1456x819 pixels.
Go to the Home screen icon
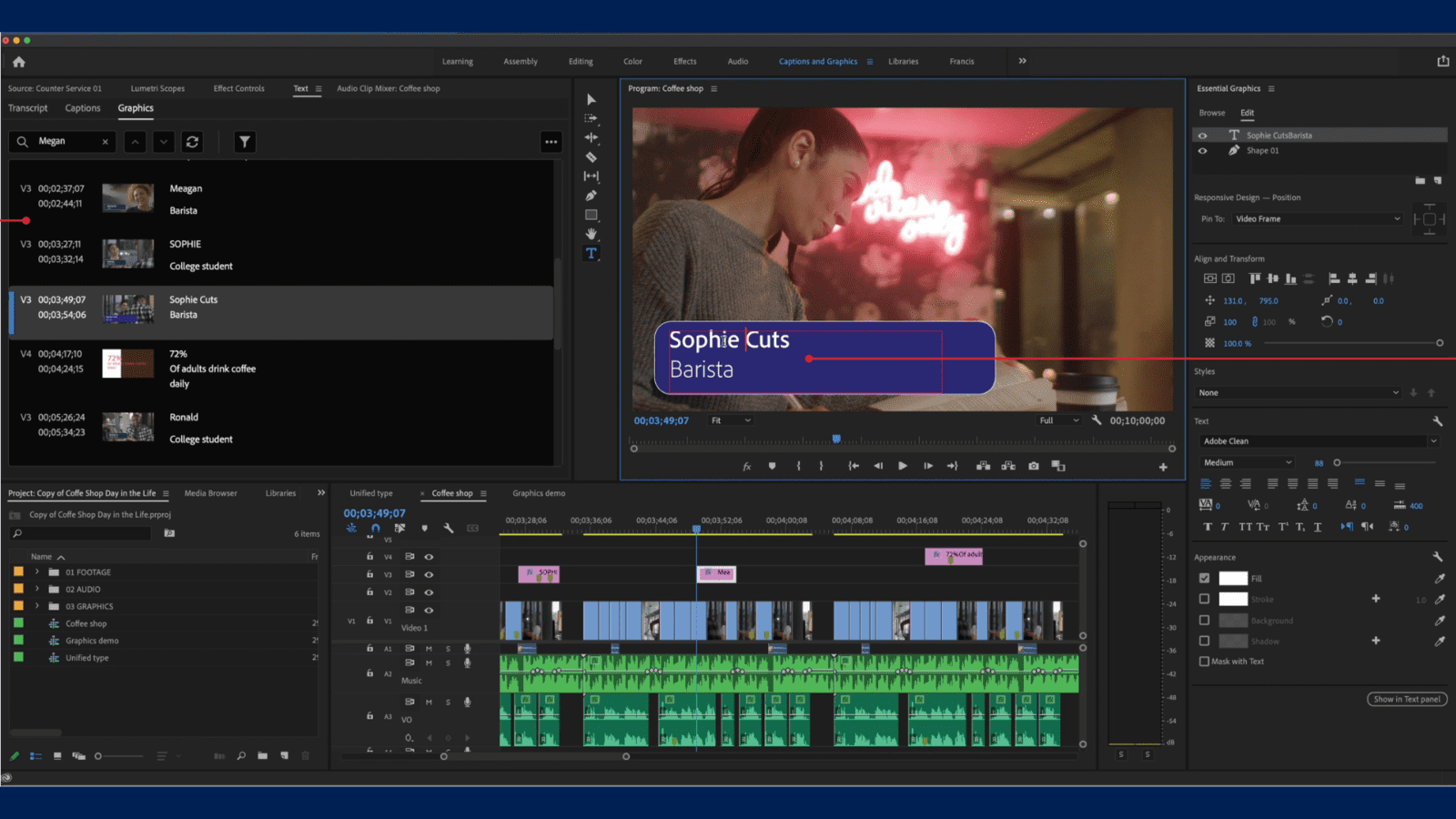(19, 62)
